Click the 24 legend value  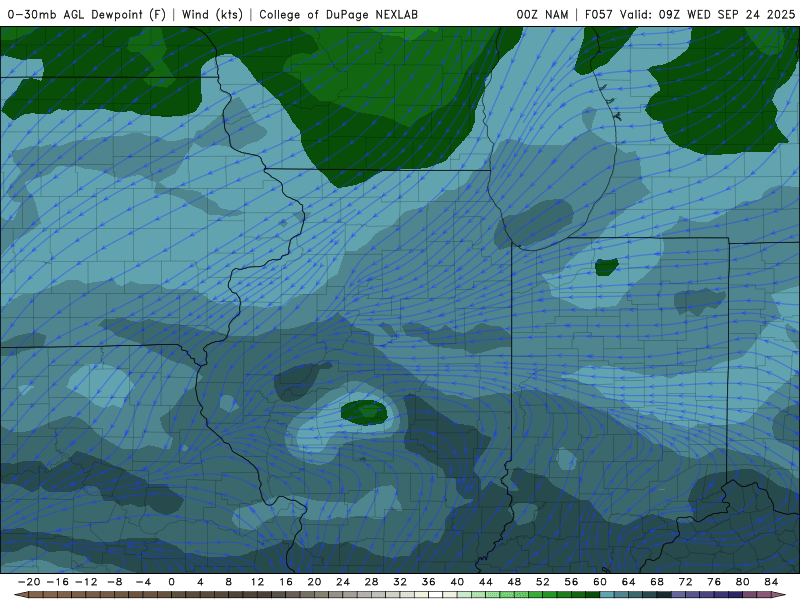point(343,582)
